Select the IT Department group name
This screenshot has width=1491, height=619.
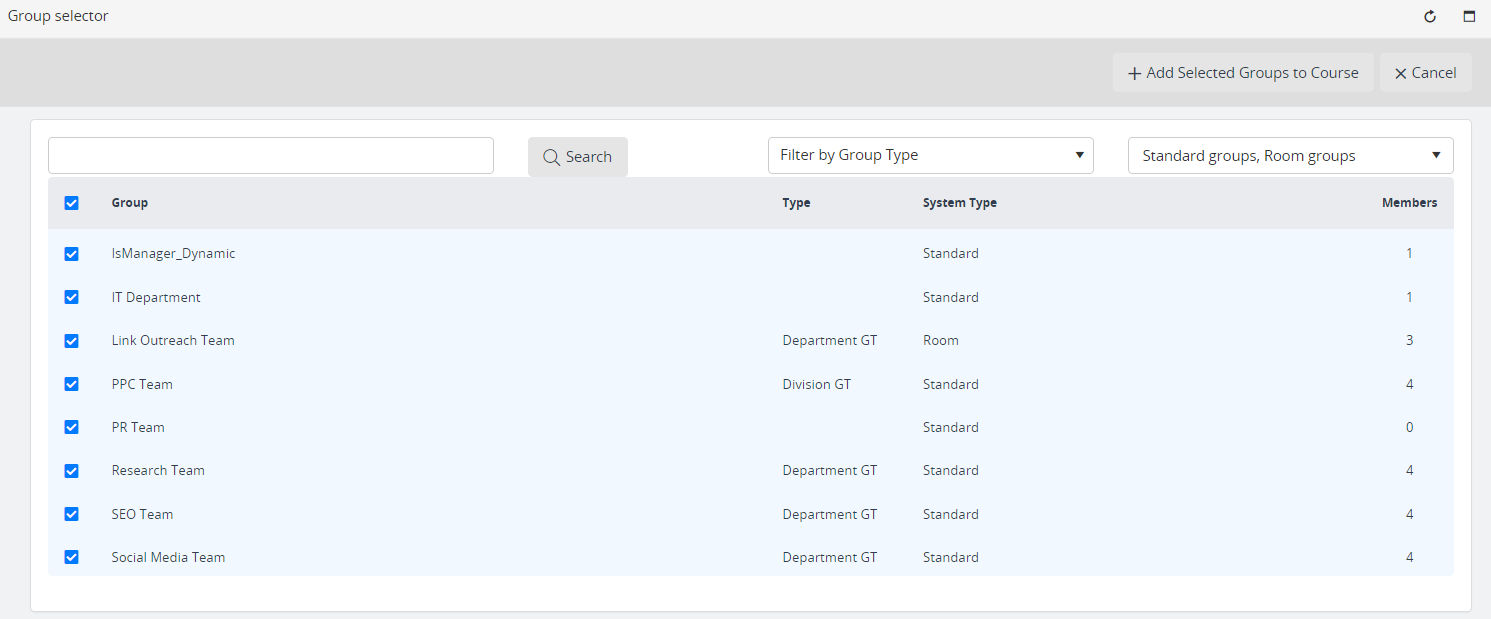click(x=156, y=297)
